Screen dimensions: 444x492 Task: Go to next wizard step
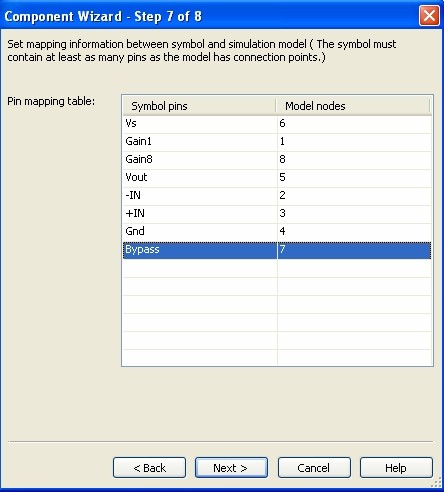231,468
